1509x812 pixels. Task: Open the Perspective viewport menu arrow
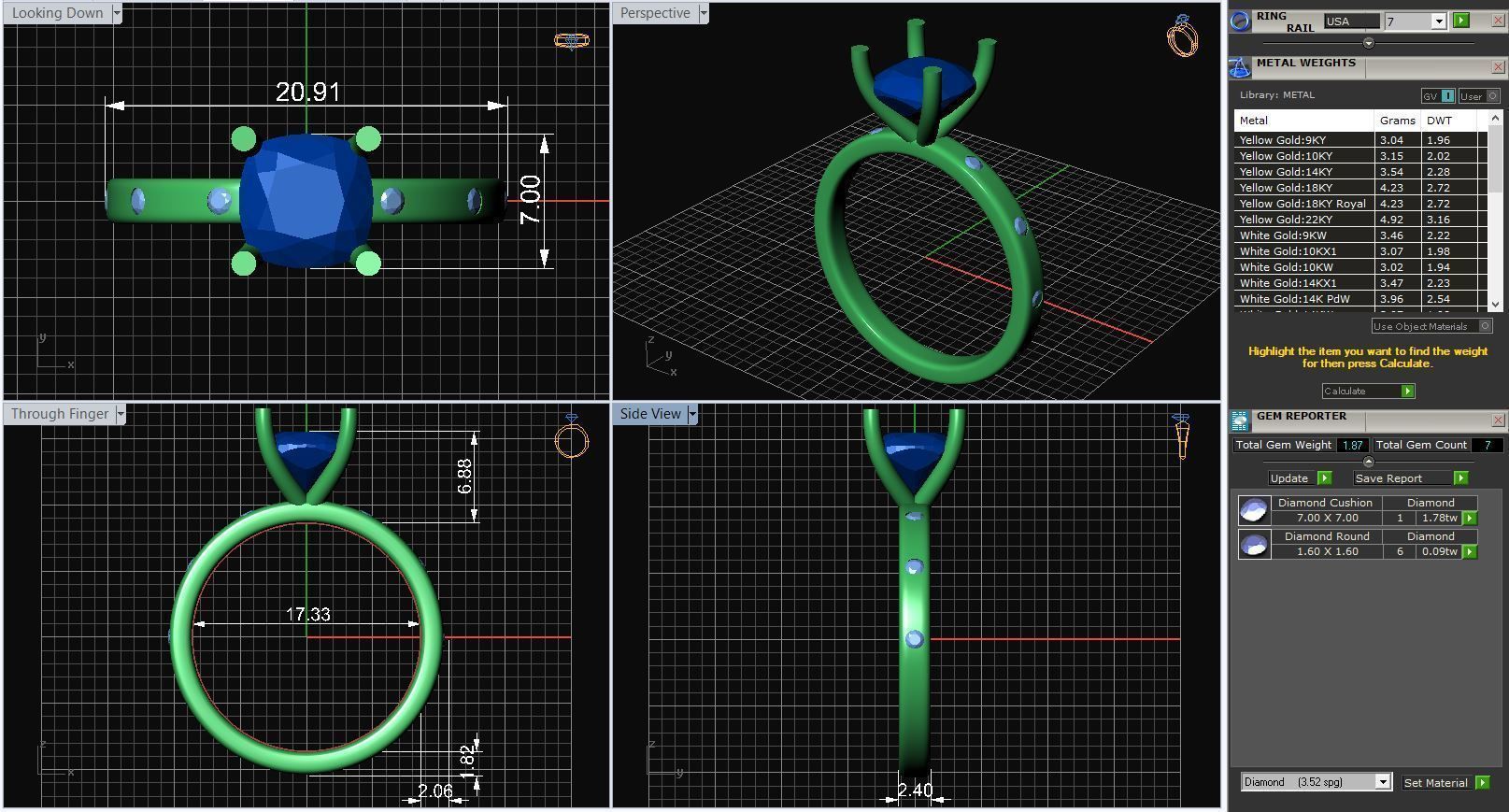[704, 13]
